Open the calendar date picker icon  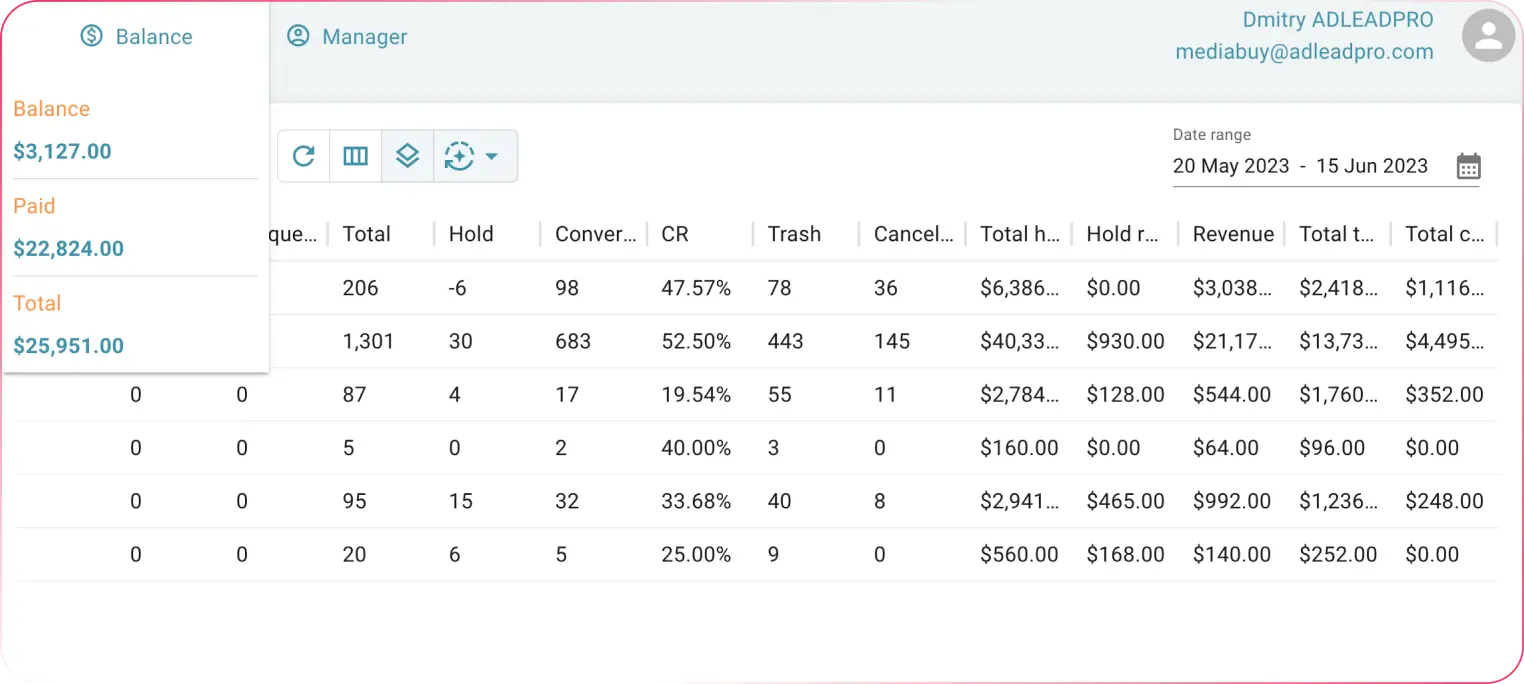pos(1468,166)
